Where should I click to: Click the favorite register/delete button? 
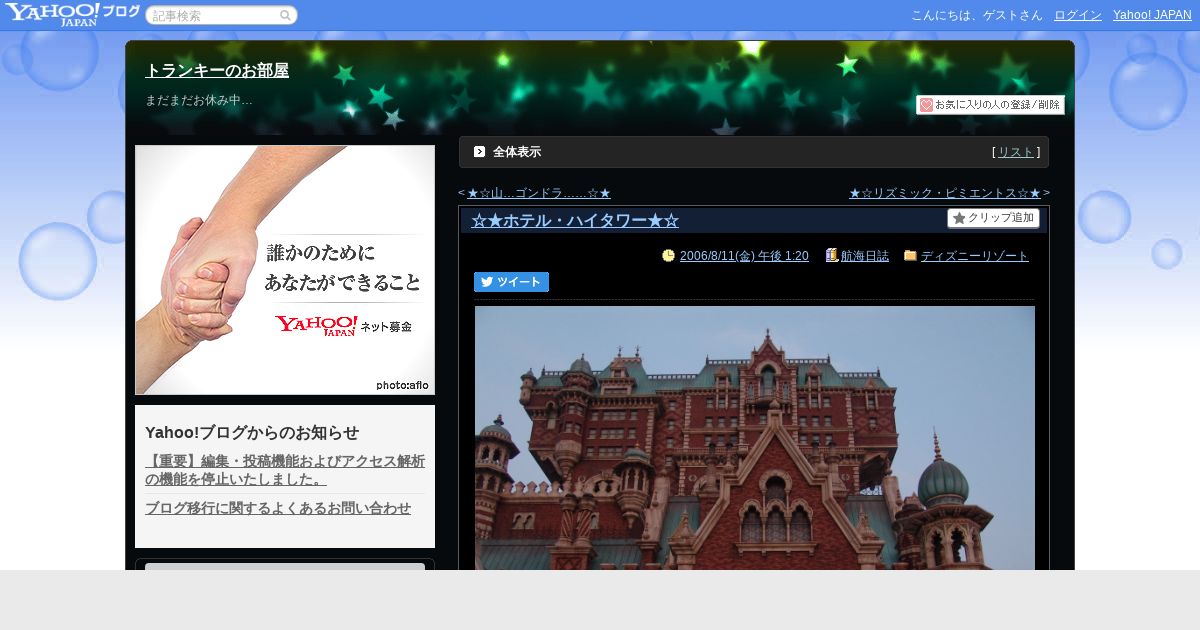pos(990,105)
